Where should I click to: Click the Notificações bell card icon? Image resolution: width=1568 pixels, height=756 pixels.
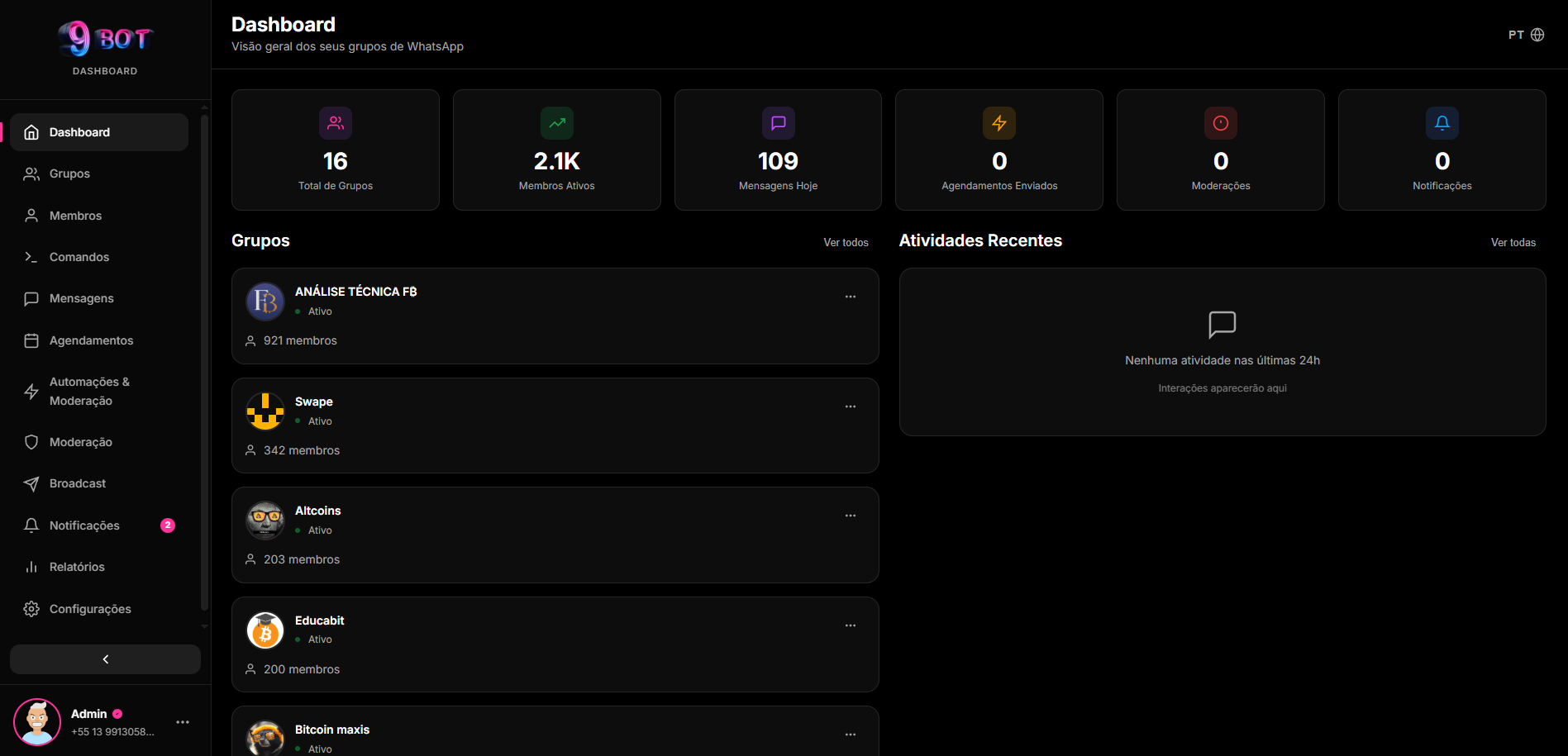tap(1442, 123)
